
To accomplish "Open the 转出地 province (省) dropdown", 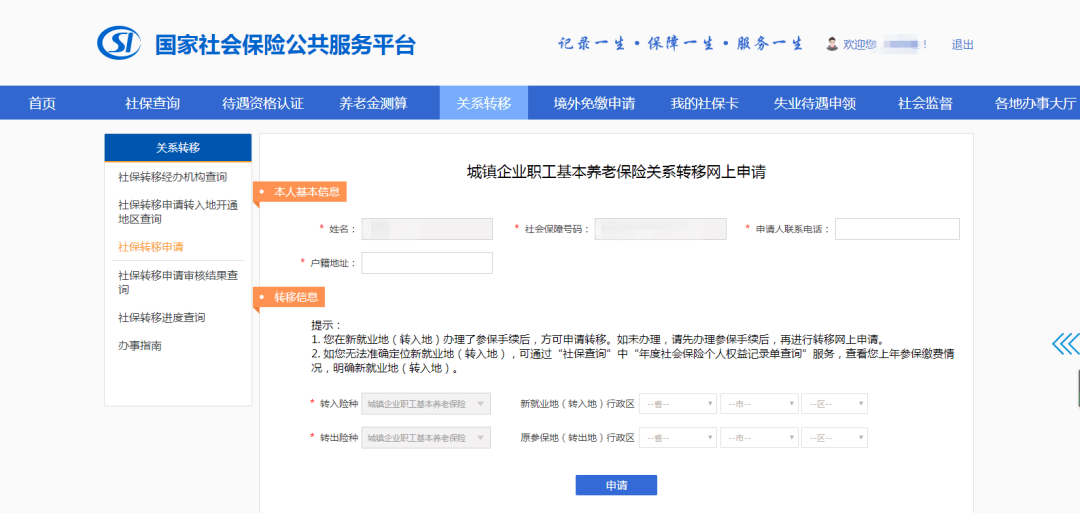I will tap(678, 438).
